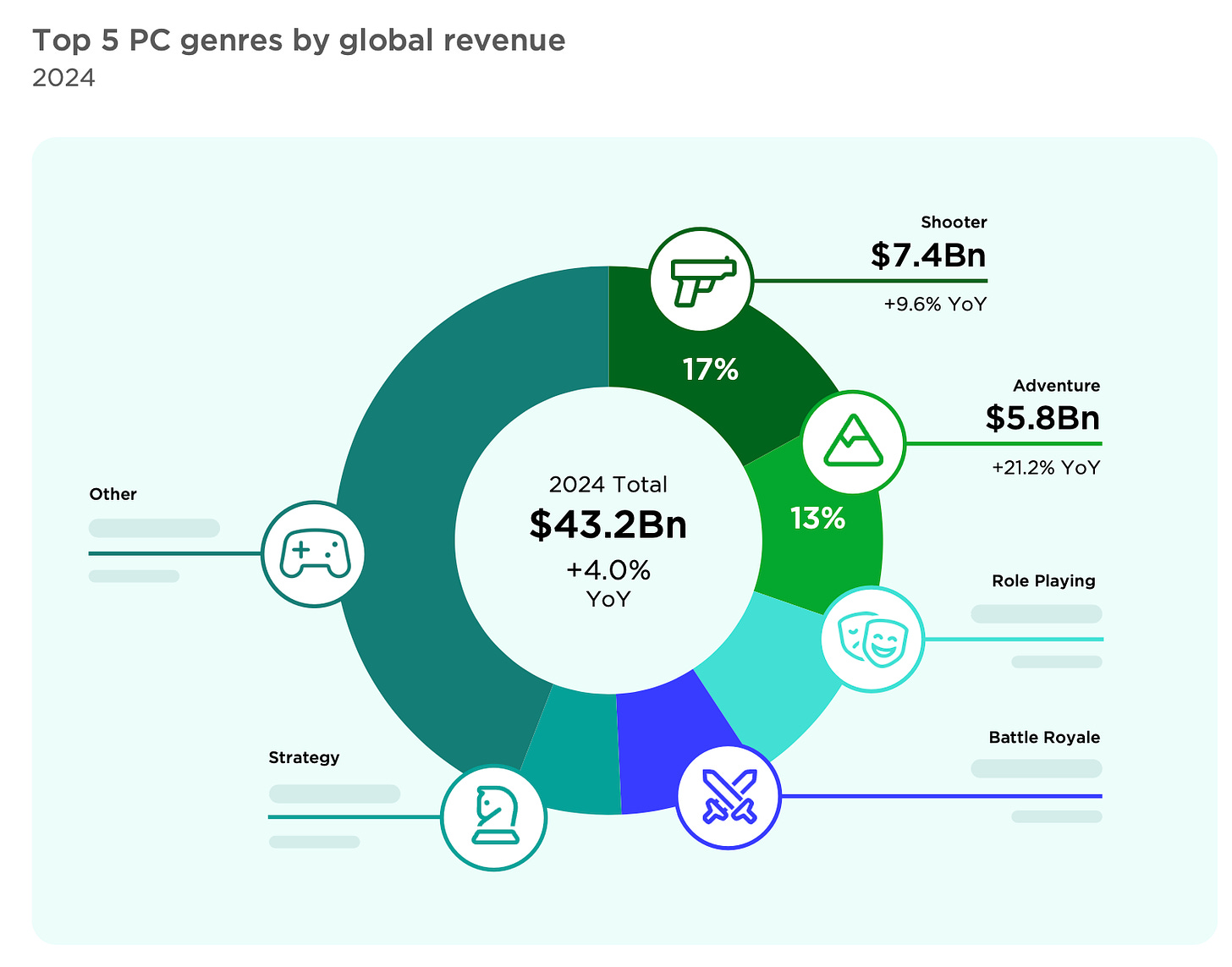This screenshot has width=1232, height=967.
Task: Click the Adventure $5.8Bn revenue value
Action: [1042, 418]
